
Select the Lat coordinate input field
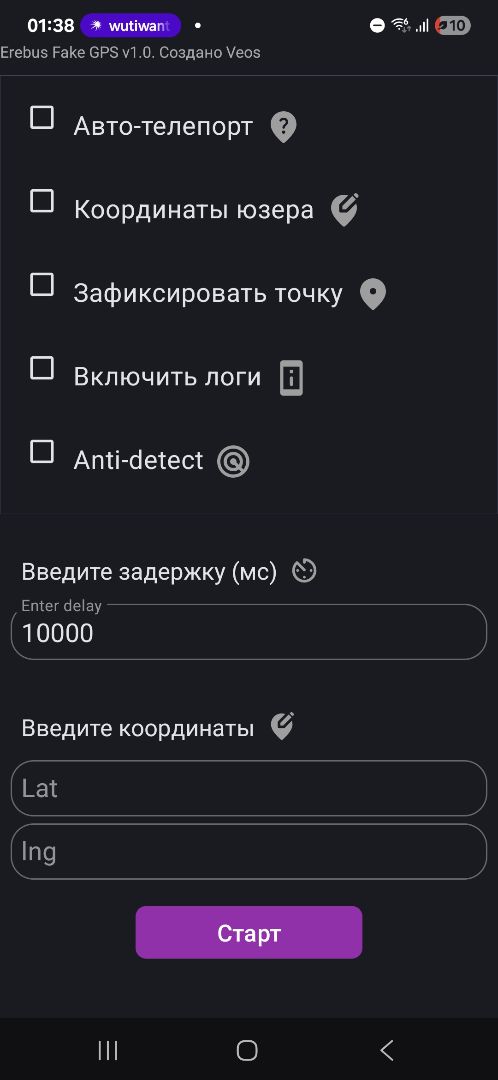249,788
